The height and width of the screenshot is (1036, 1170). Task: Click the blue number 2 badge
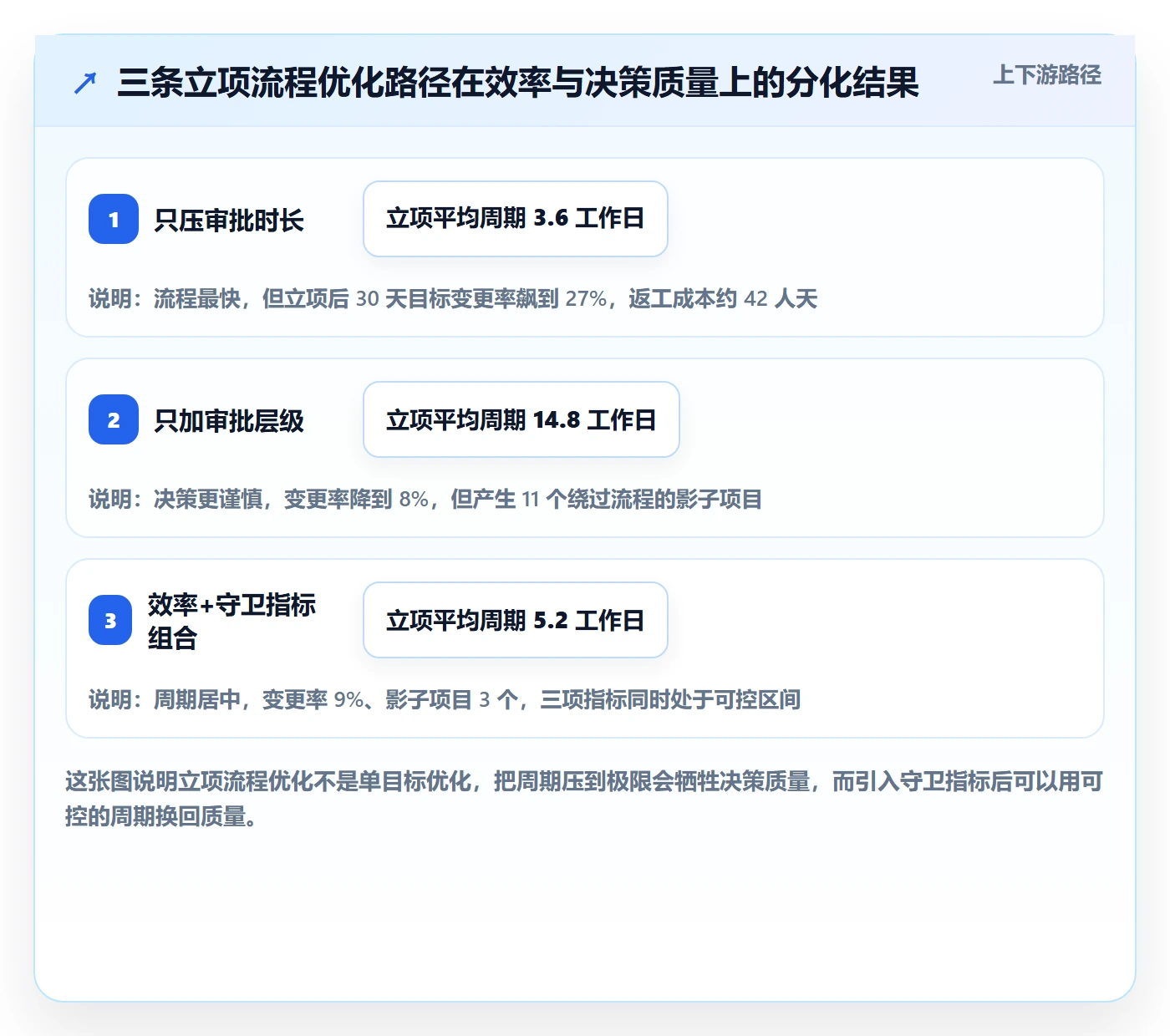coord(114,419)
